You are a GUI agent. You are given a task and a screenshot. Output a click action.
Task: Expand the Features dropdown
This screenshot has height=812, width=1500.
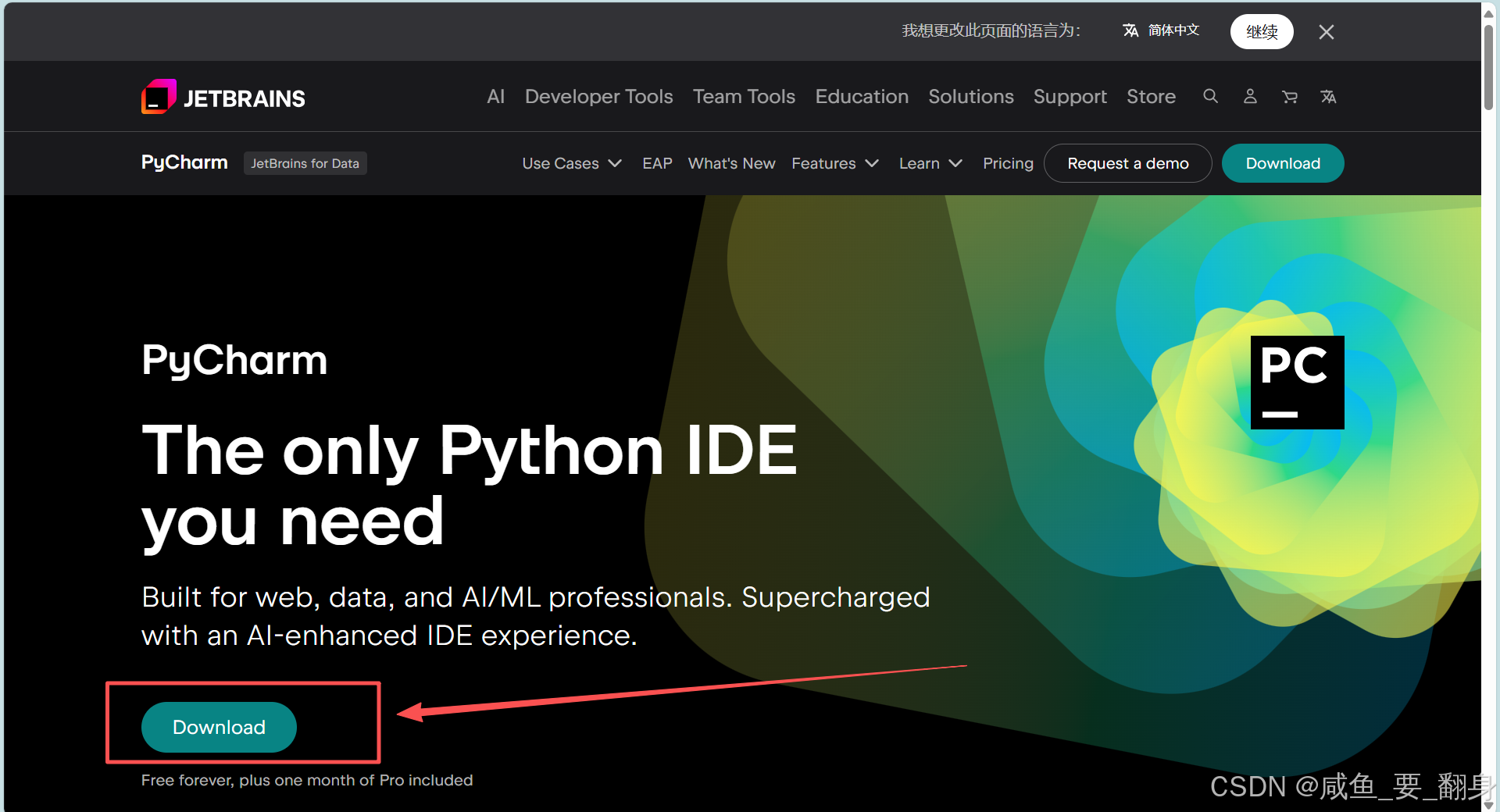(835, 163)
